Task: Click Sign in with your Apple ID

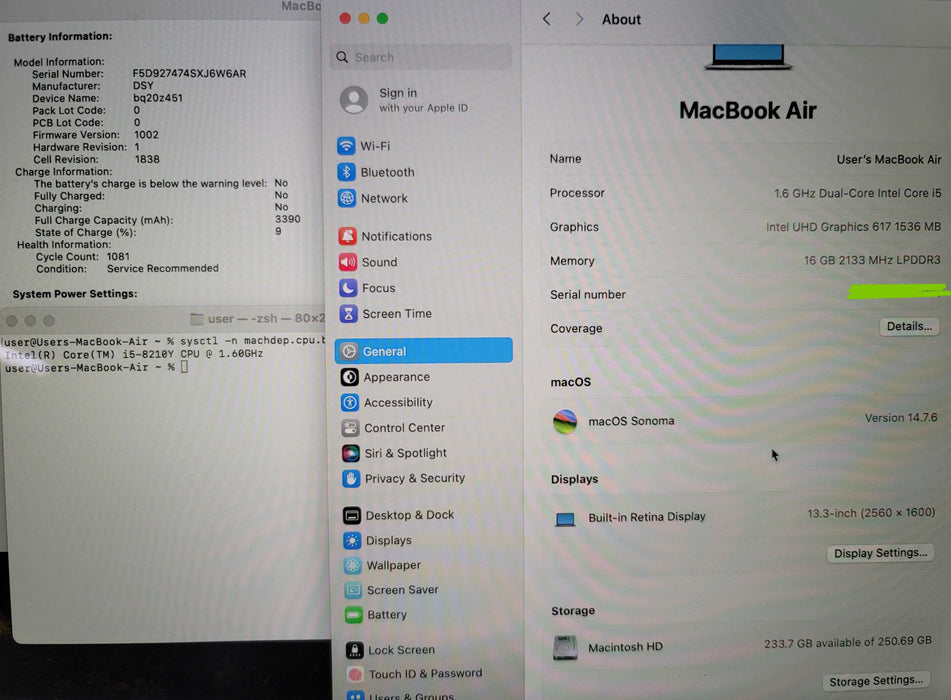Action: pyautogui.click(x=423, y=100)
